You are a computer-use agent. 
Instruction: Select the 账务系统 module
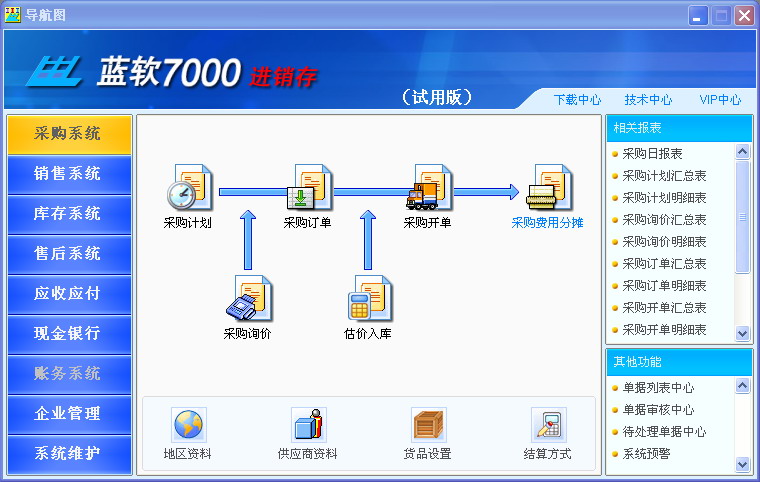click(69, 374)
